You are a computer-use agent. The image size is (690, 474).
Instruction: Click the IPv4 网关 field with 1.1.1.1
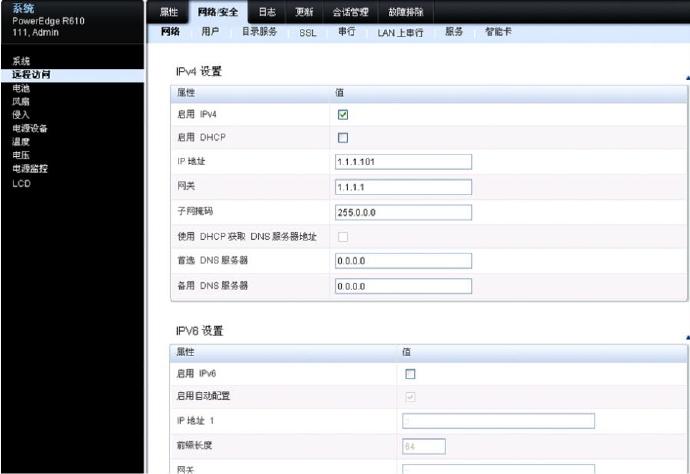[x=403, y=187]
